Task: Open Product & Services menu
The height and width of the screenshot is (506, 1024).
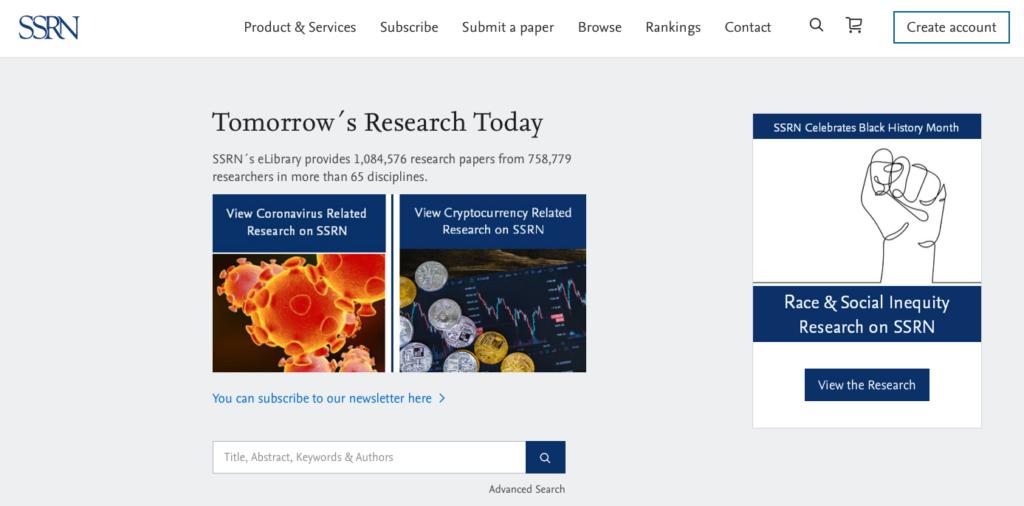Action: pyautogui.click(x=300, y=27)
